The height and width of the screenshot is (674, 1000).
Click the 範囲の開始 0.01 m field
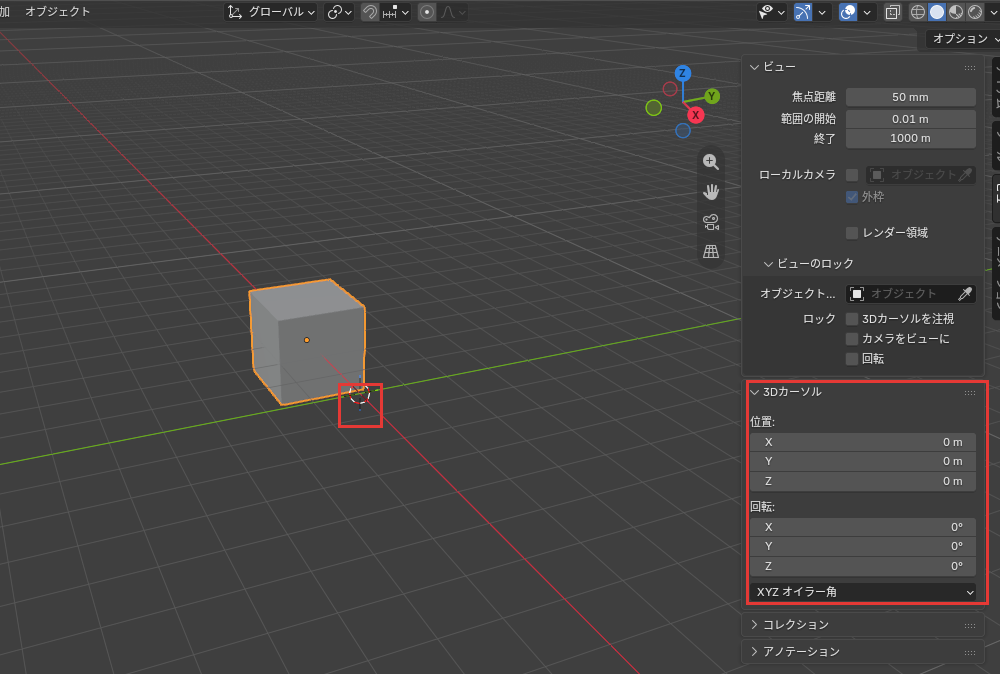(x=911, y=119)
